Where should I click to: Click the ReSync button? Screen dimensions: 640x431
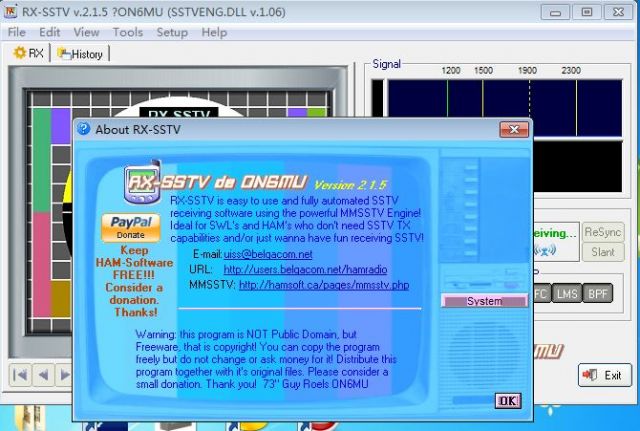(602, 232)
